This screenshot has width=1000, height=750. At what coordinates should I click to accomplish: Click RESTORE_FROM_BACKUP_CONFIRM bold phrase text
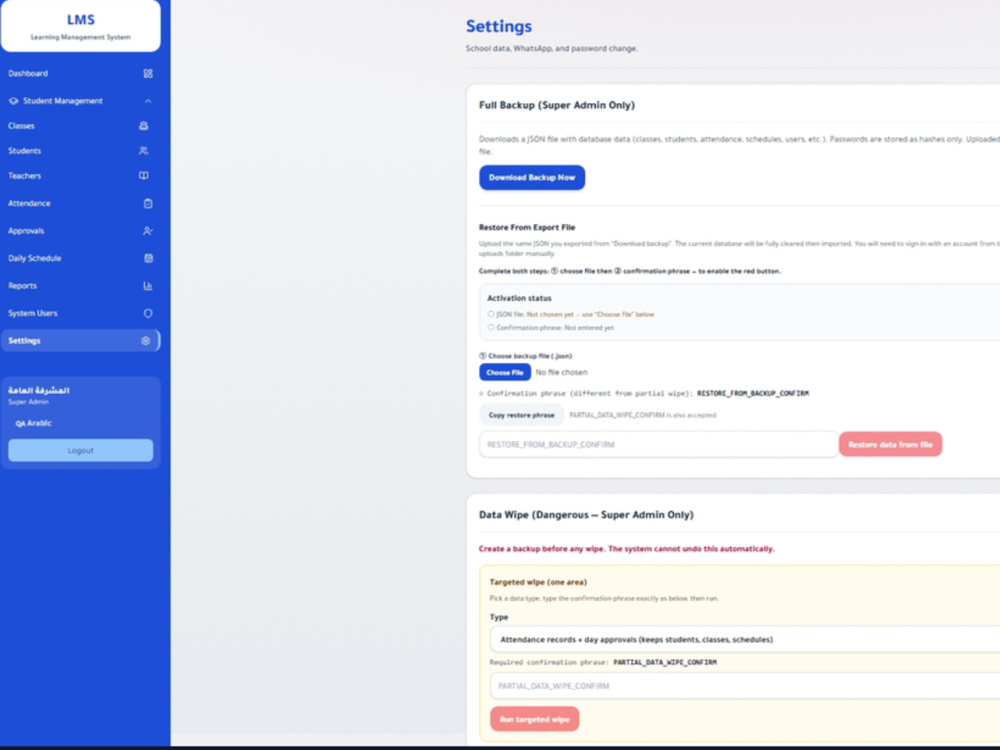[753, 393]
